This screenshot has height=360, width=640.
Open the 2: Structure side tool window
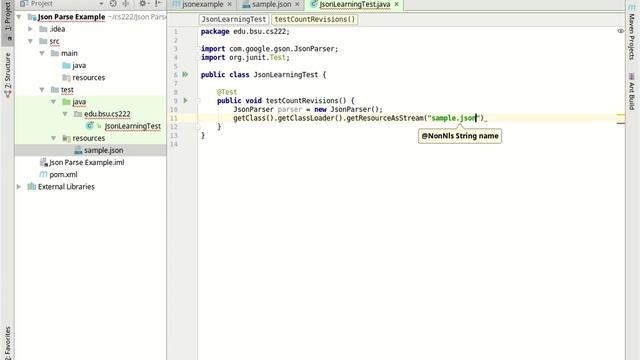7,75
